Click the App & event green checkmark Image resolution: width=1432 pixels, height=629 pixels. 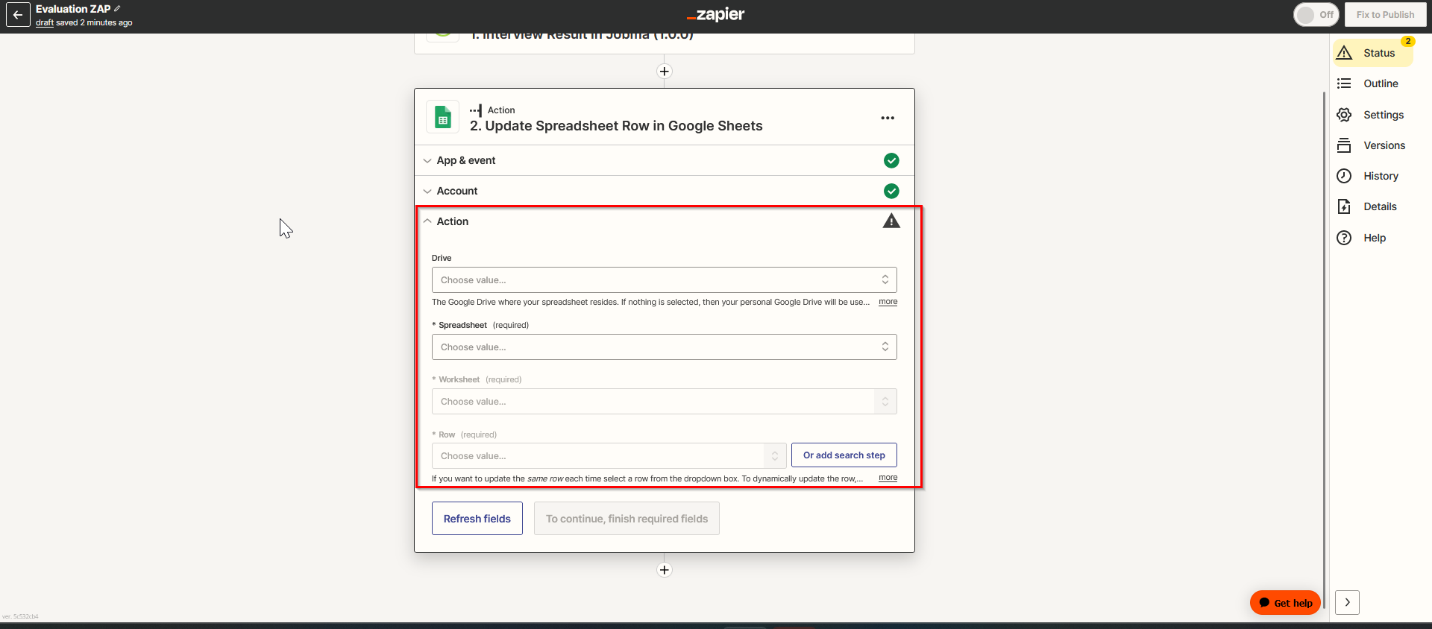click(x=891, y=160)
